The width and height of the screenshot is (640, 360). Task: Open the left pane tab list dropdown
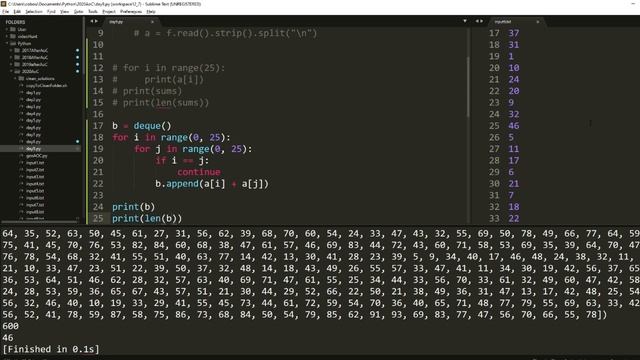point(465,21)
